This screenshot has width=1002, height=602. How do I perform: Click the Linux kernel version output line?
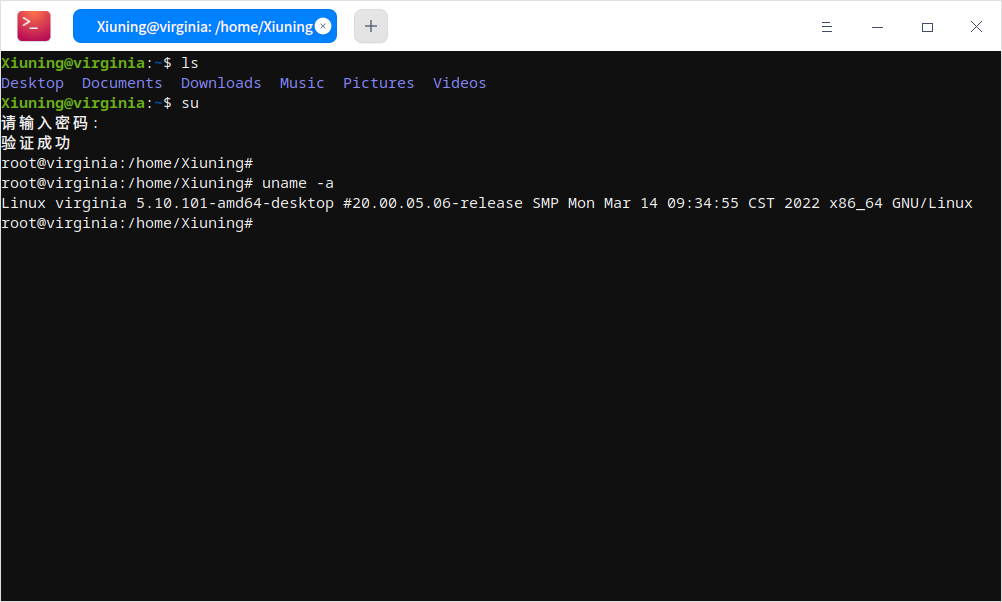(x=488, y=202)
